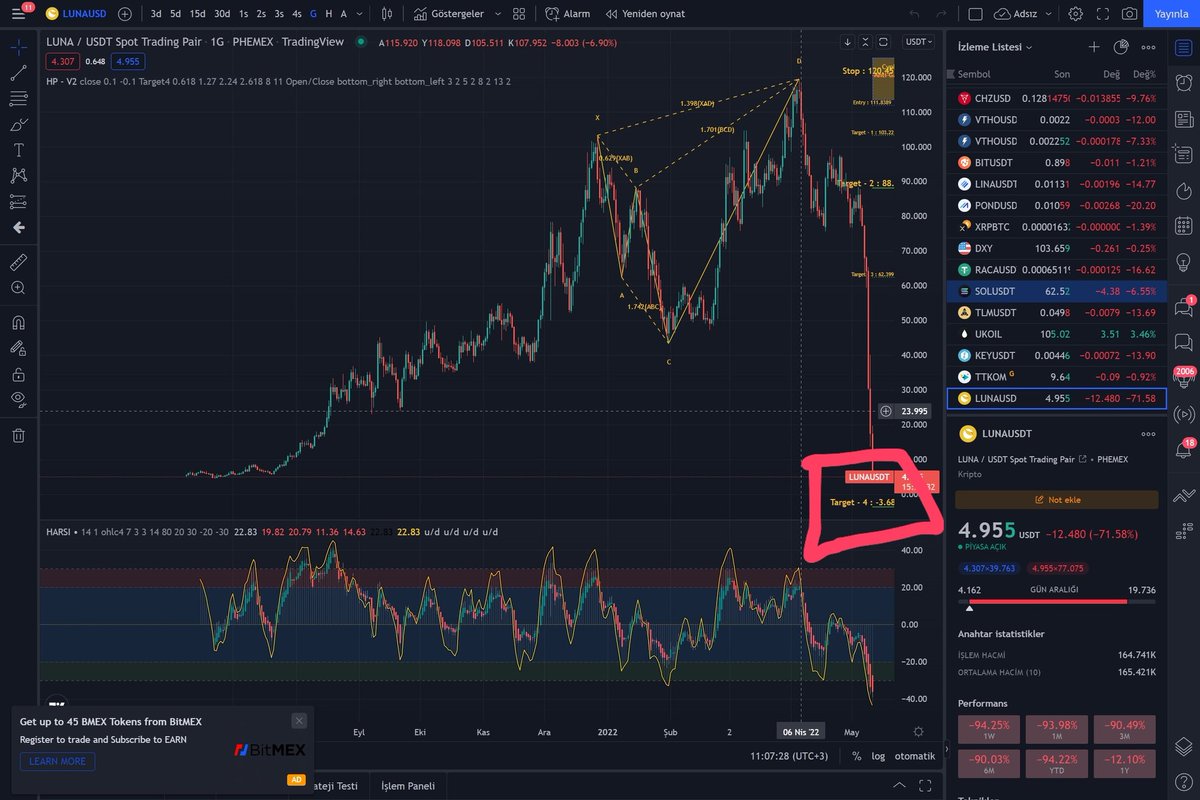The height and width of the screenshot is (800, 1200).
Task: Open the hamburger main menu
Action: click(x=20, y=14)
